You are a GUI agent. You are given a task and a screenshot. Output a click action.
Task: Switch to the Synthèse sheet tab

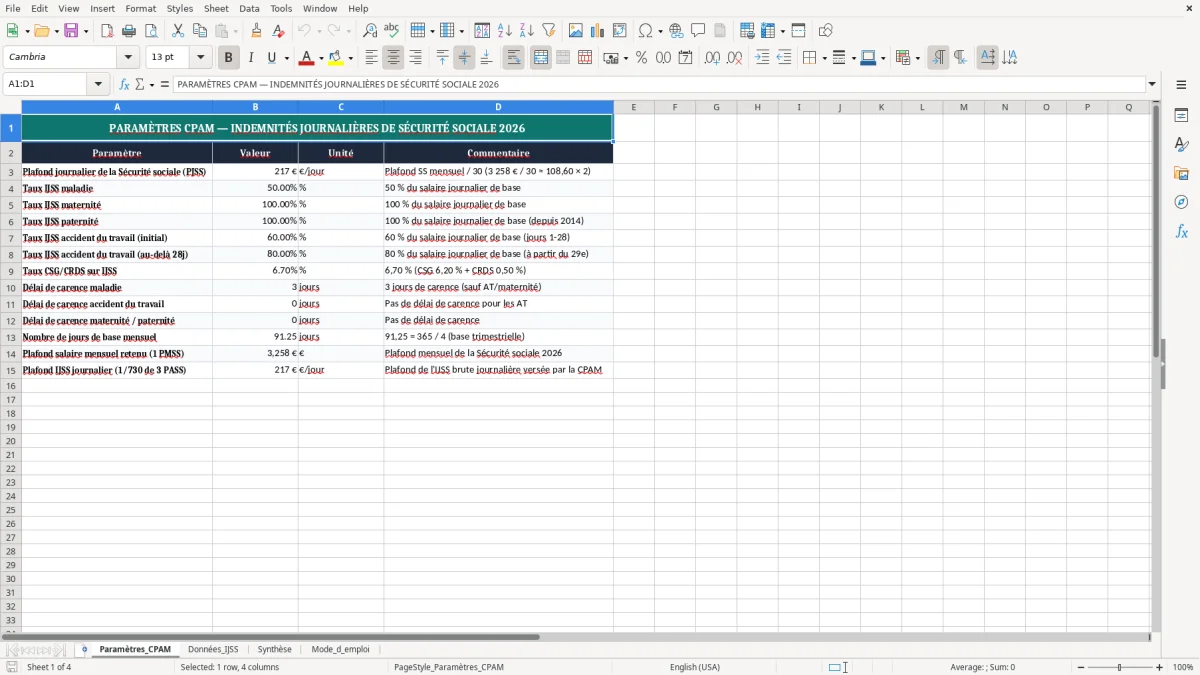(x=275, y=650)
